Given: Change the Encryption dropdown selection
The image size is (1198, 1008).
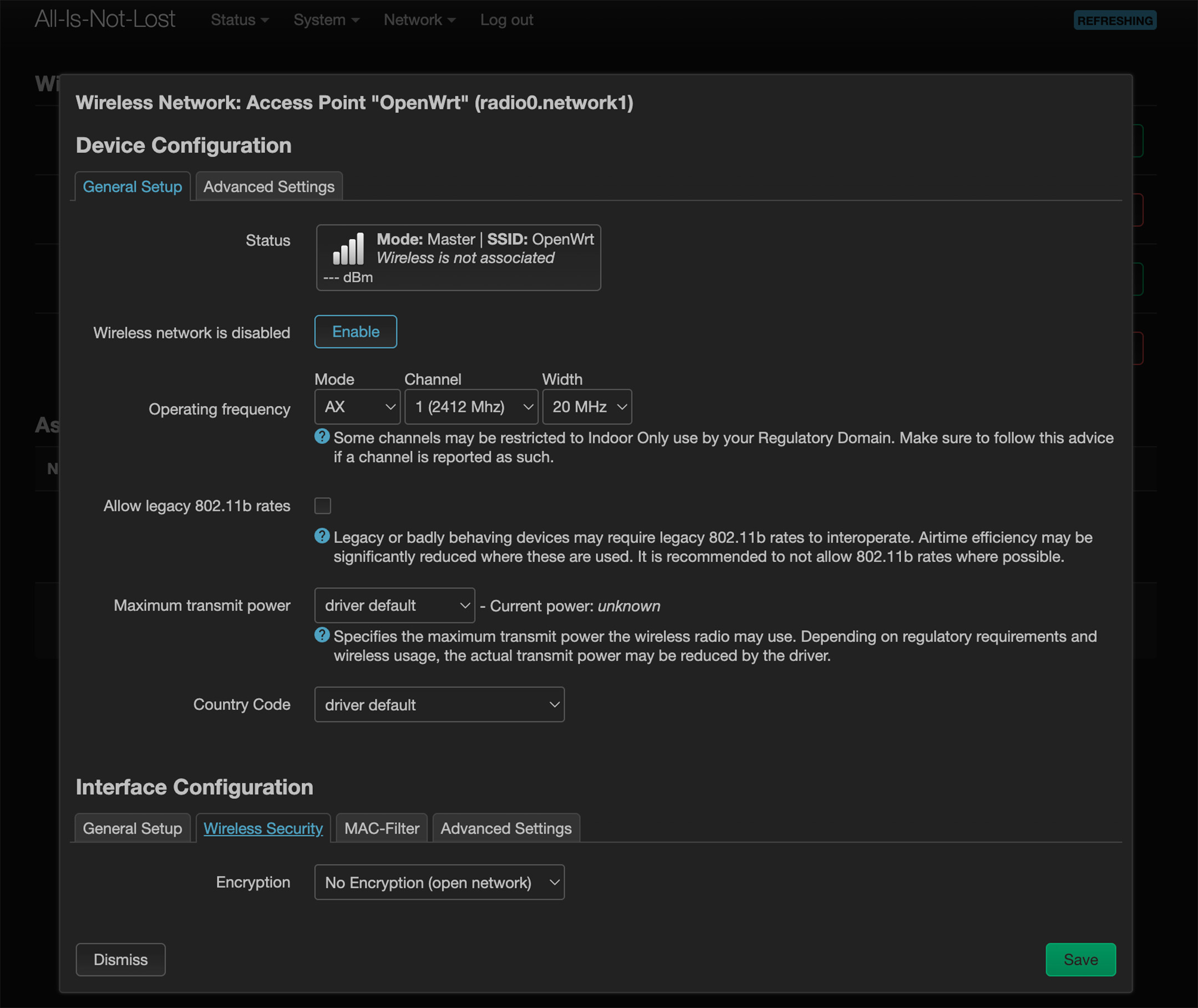Looking at the screenshot, I should (439, 882).
